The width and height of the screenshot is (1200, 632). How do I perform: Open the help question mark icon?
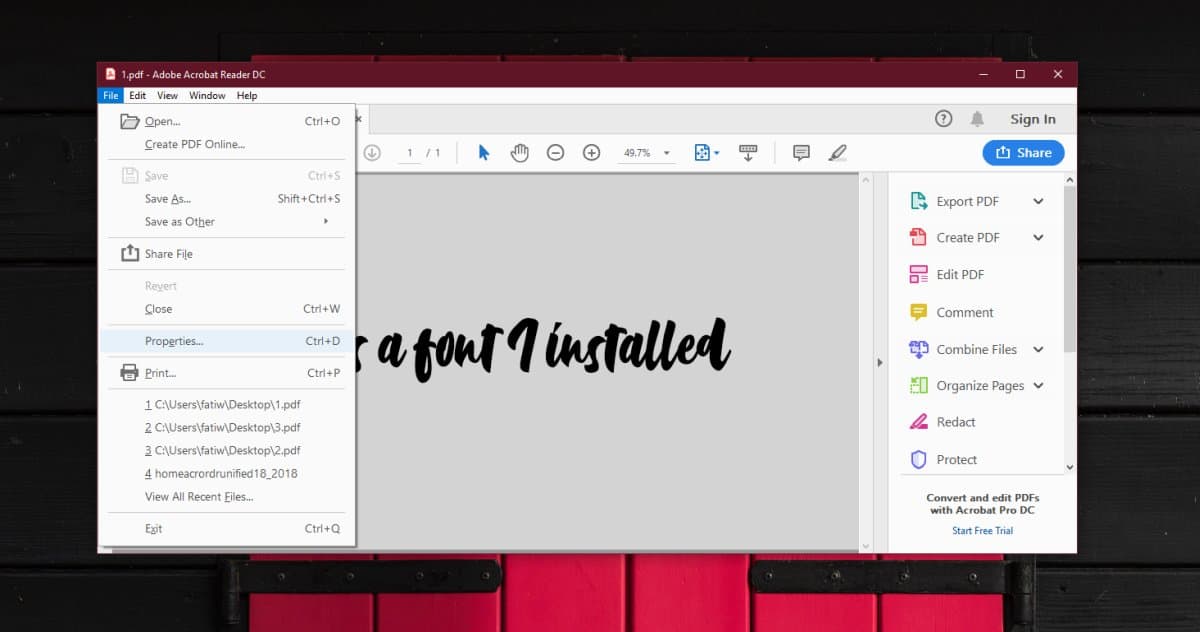(x=943, y=118)
